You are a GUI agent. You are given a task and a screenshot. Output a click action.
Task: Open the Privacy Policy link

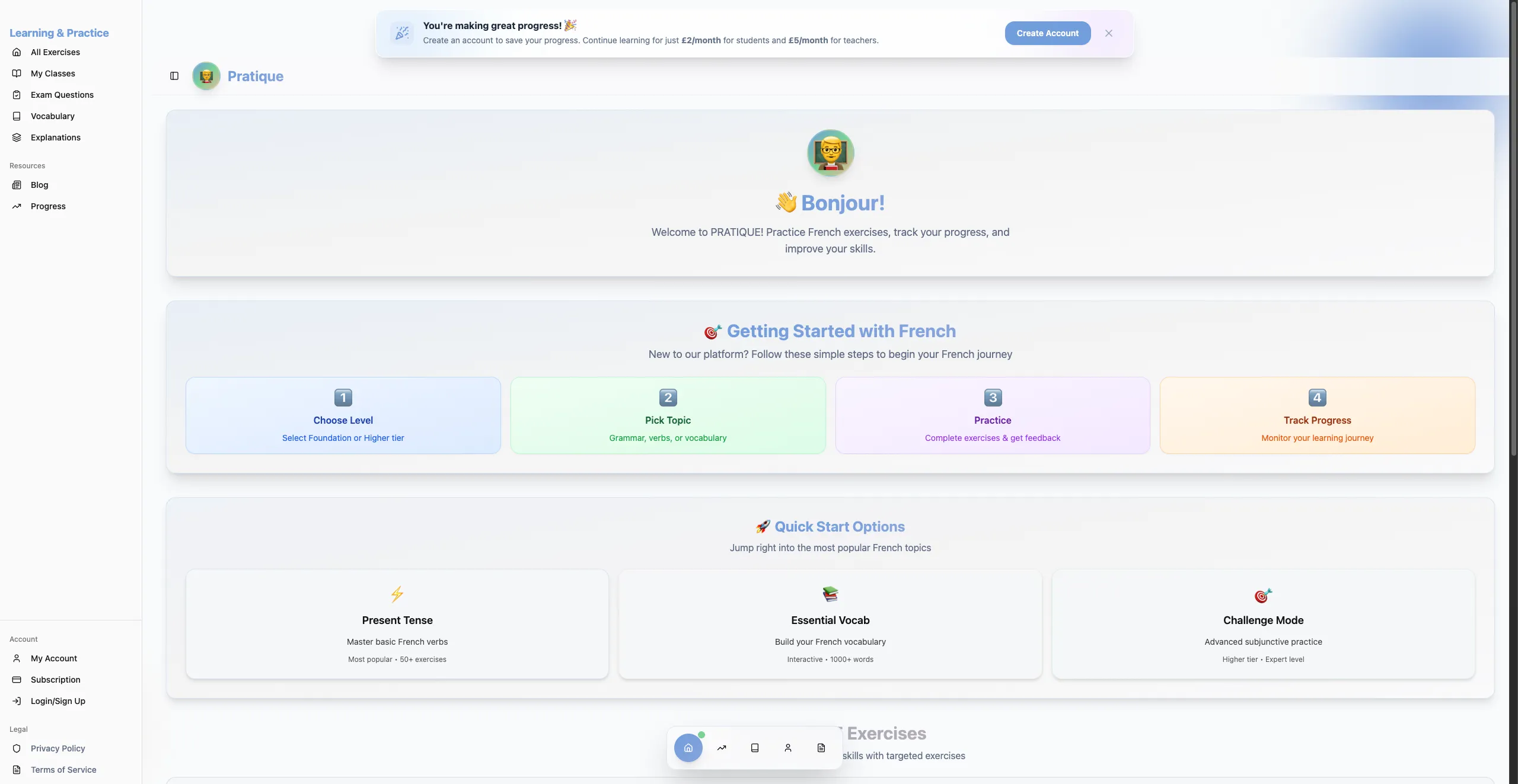(58, 748)
